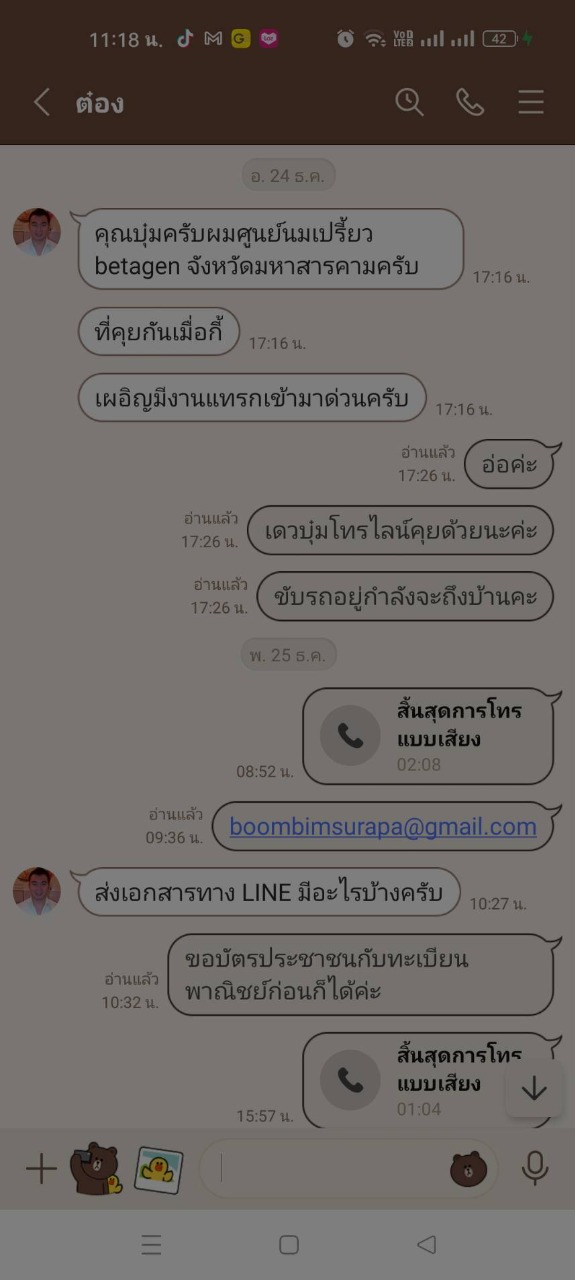Open boombimsurapa@gmail.com email link
This screenshot has width=575, height=1280.
383,827
